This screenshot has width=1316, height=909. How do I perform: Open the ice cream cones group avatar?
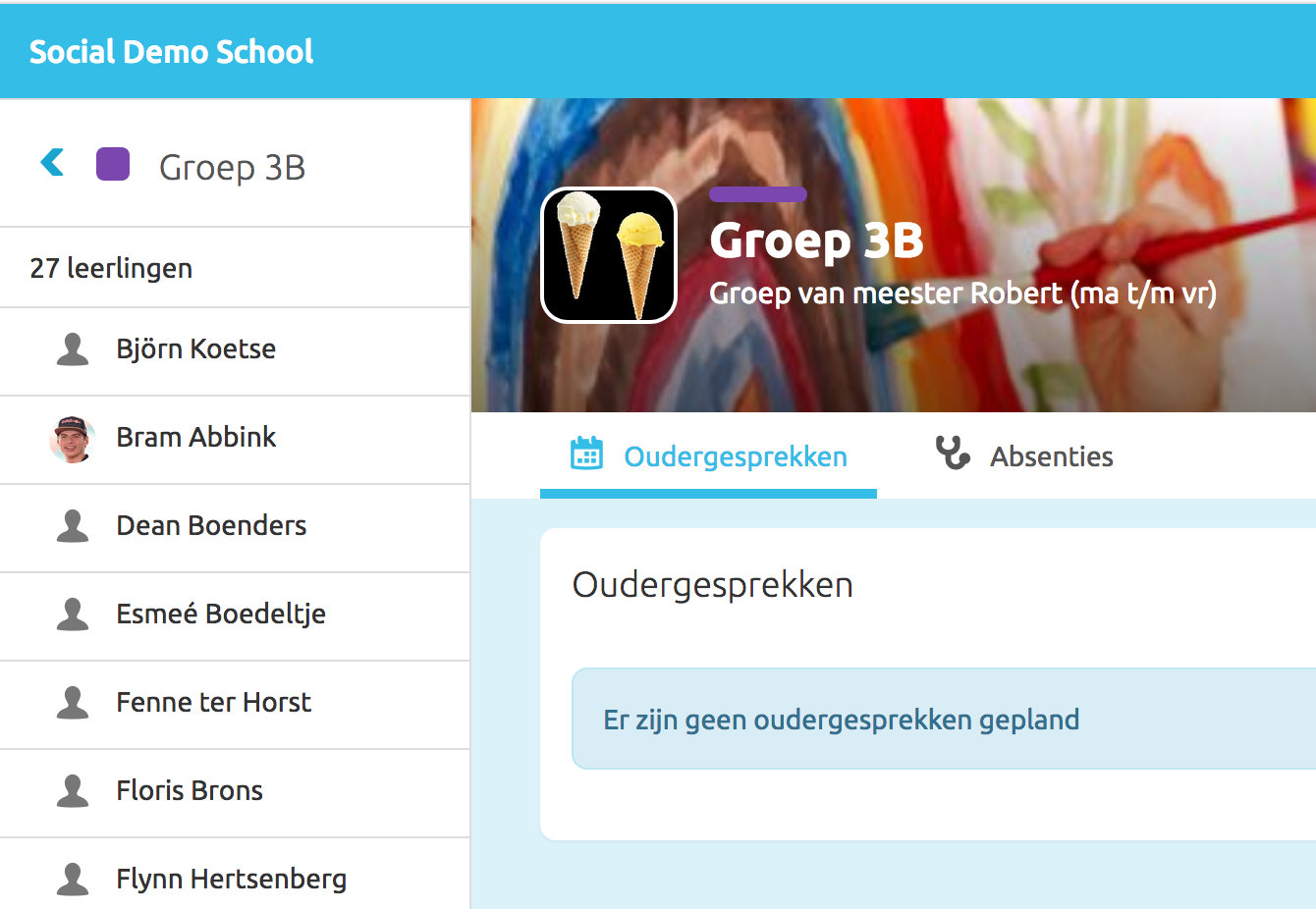click(x=609, y=255)
